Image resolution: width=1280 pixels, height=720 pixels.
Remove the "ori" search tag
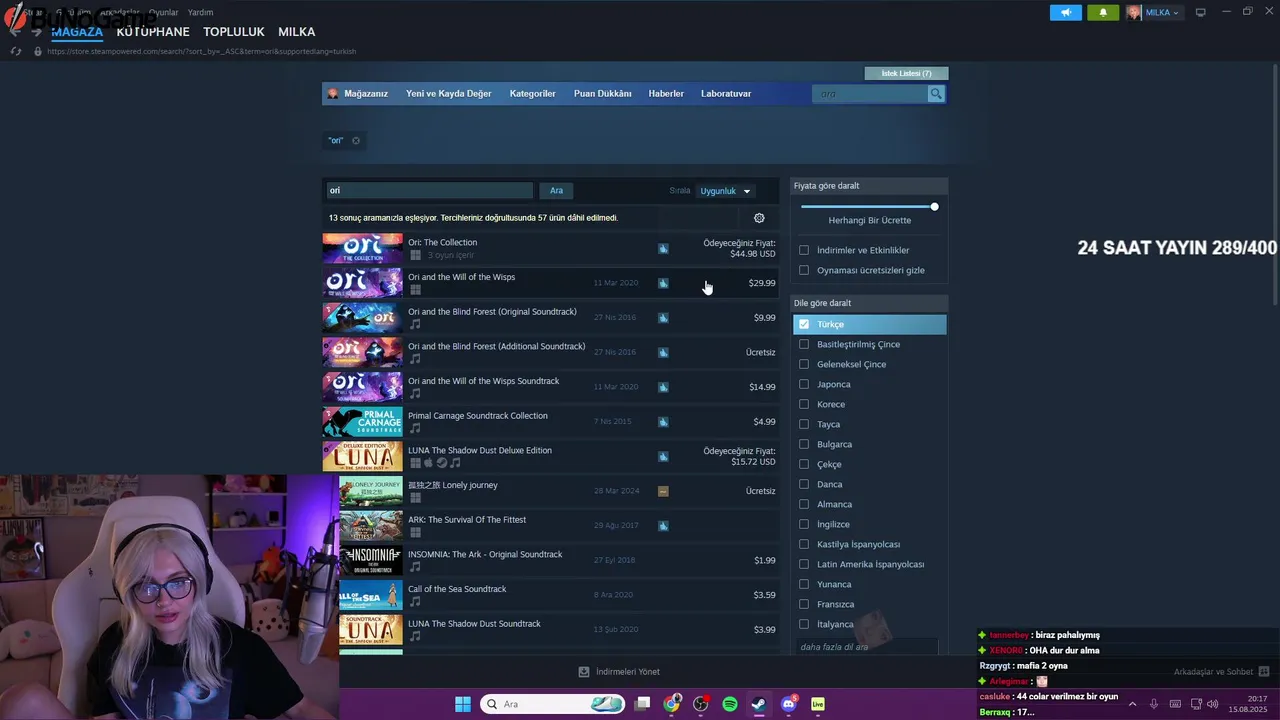[x=355, y=141]
